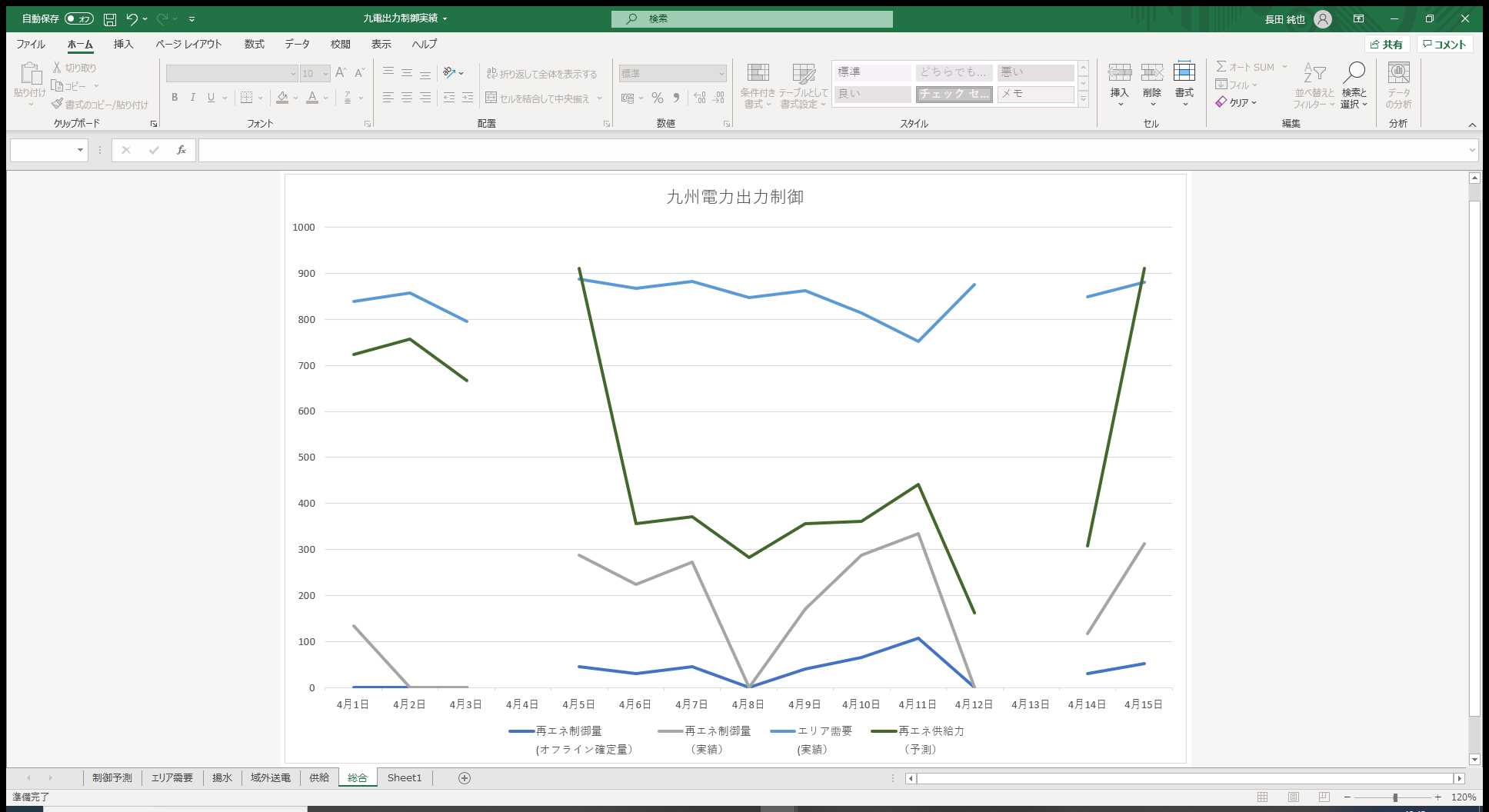Click the Insert Function fx icon
1489x812 pixels.
(x=182, y=150)
